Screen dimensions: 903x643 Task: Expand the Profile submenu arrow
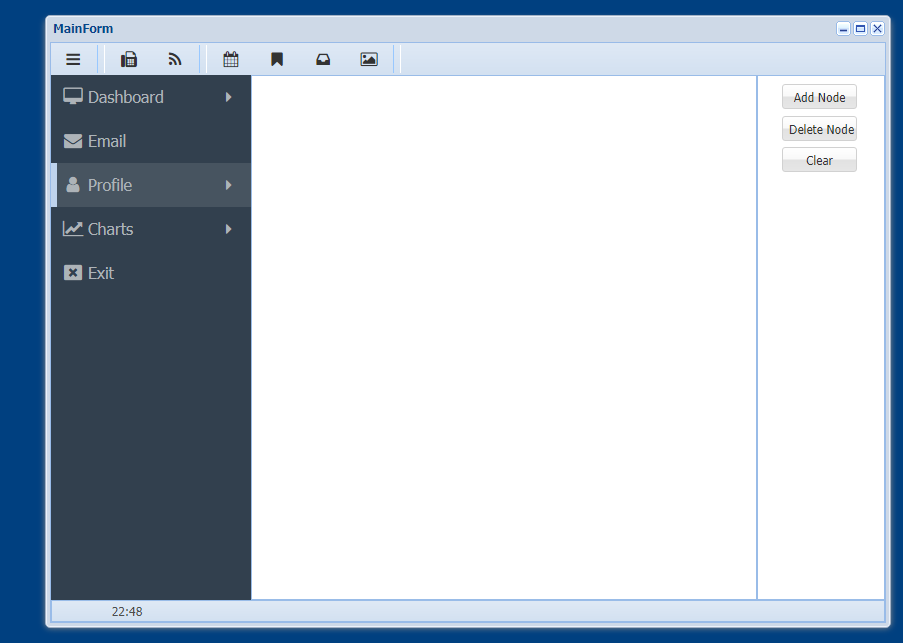point(229,185)
